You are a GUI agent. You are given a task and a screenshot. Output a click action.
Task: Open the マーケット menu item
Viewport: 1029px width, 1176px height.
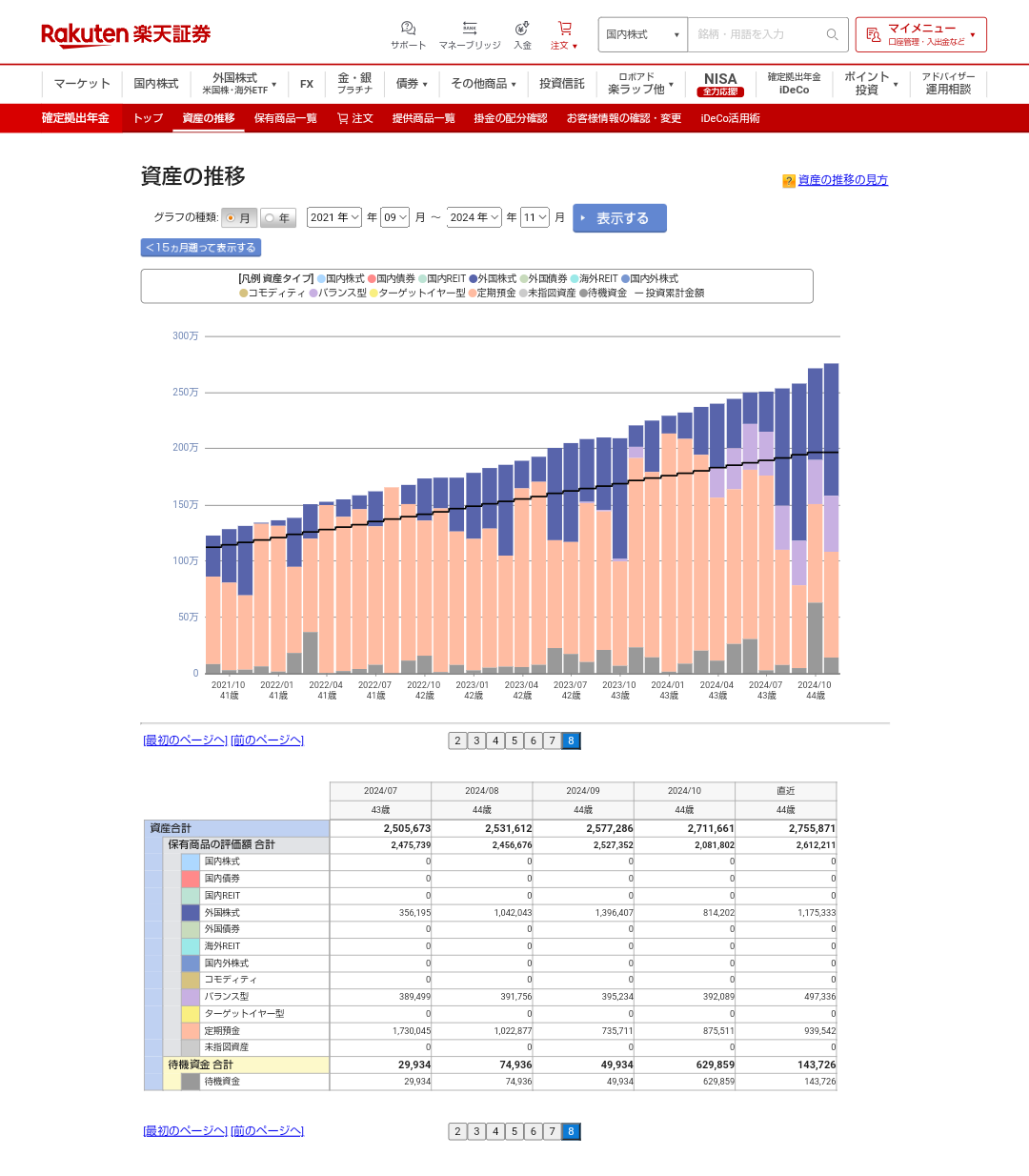click(82, 84)
